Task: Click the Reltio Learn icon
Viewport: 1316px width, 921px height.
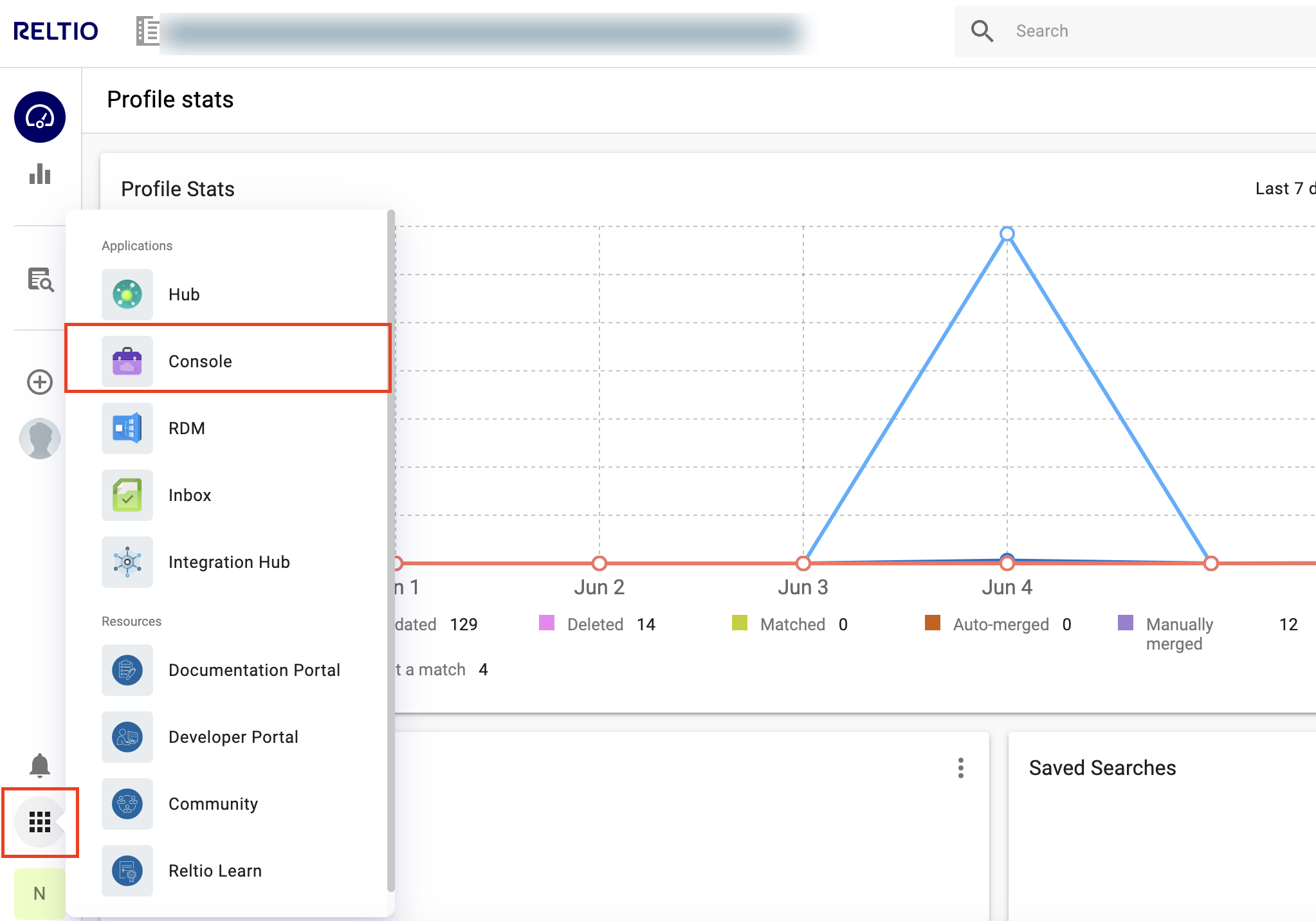Action: [x=127, y=871]
